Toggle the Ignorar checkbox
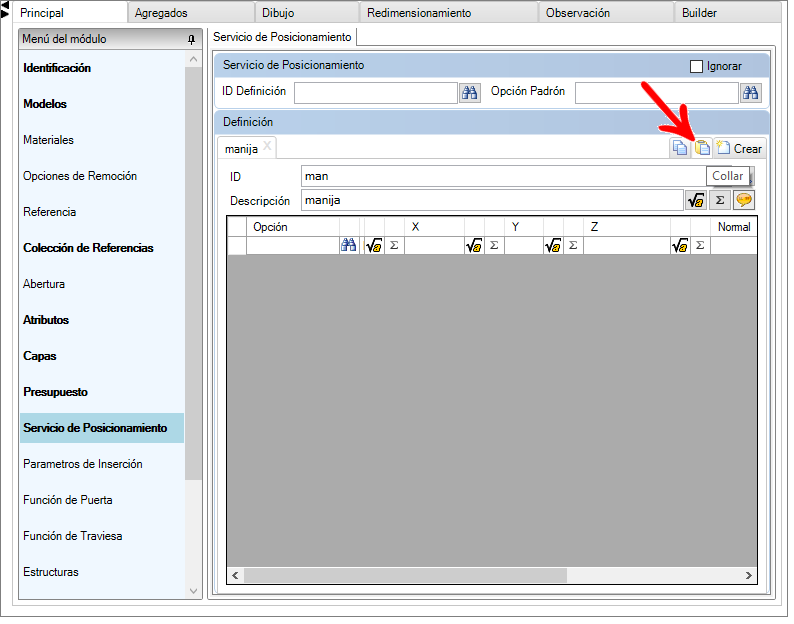 (x=696, y=66)
